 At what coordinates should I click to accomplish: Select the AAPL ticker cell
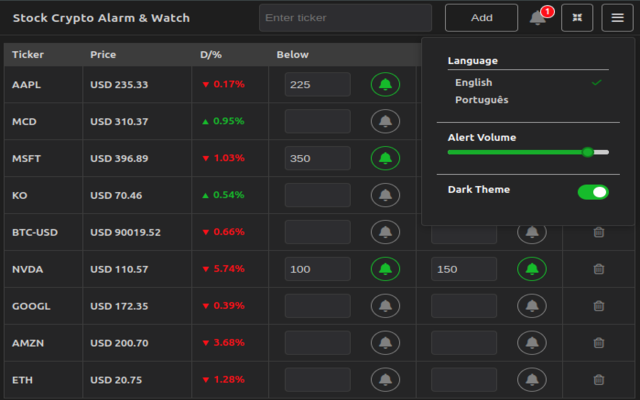point(43,84)
